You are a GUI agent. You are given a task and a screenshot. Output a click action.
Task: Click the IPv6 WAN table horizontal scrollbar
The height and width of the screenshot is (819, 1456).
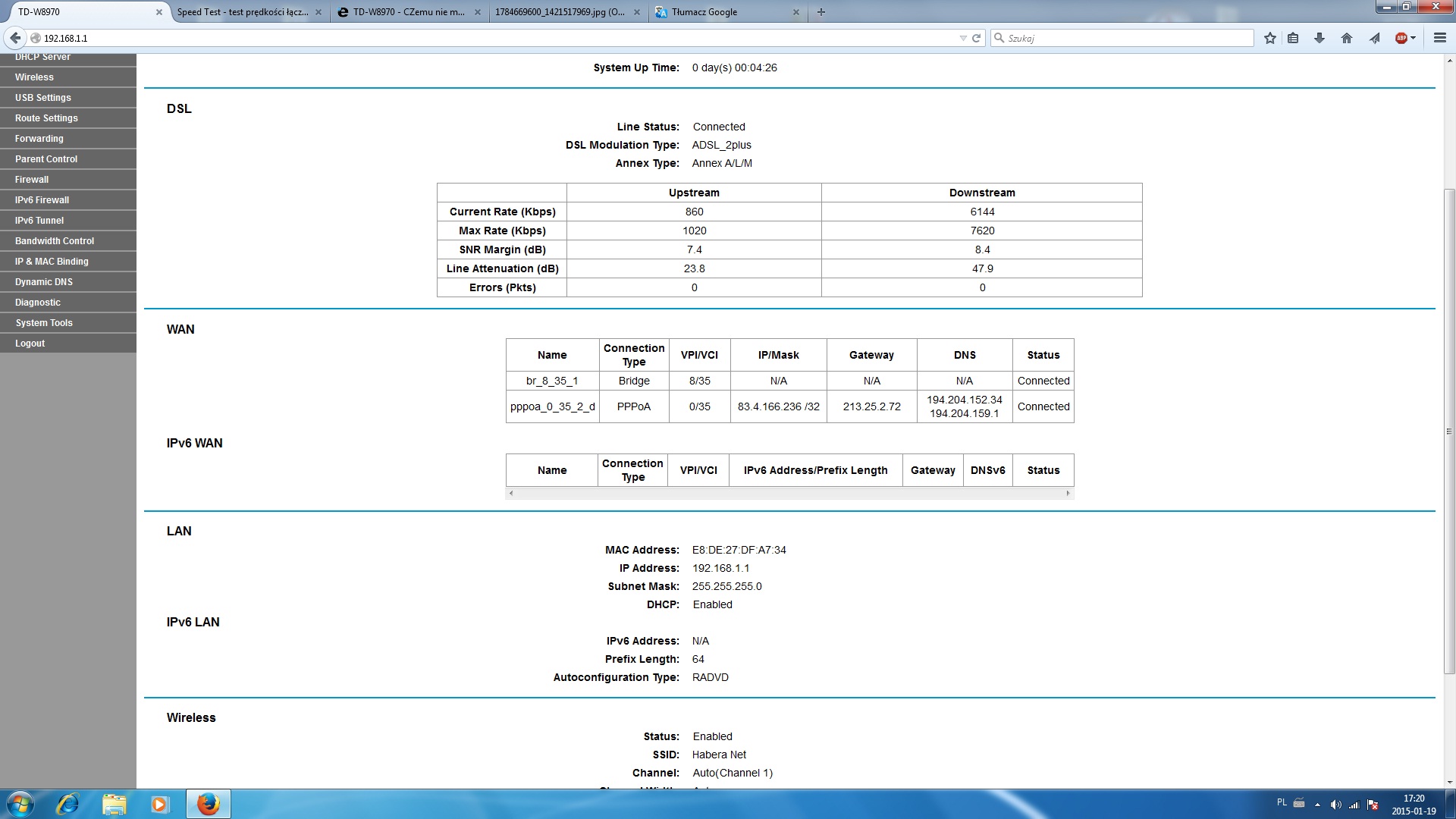pos(789,493)
